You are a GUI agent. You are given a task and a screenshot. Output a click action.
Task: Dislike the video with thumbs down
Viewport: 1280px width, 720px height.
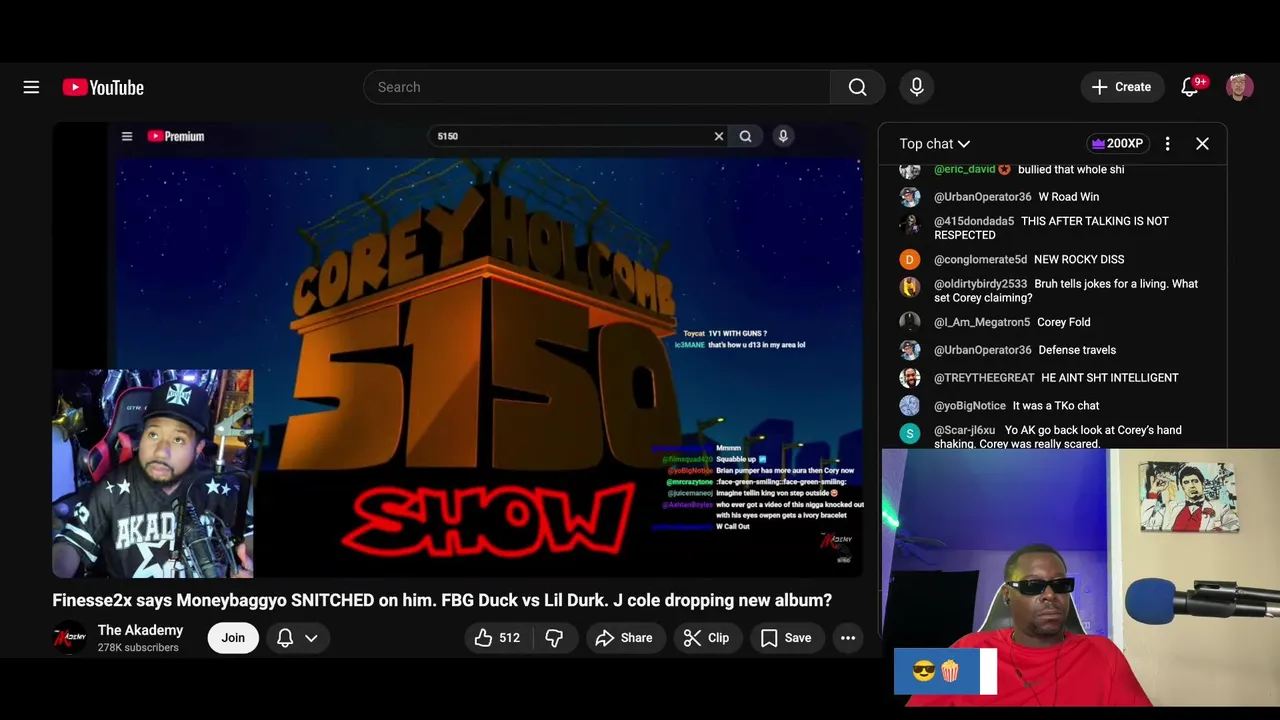click(x=554, y=638)
